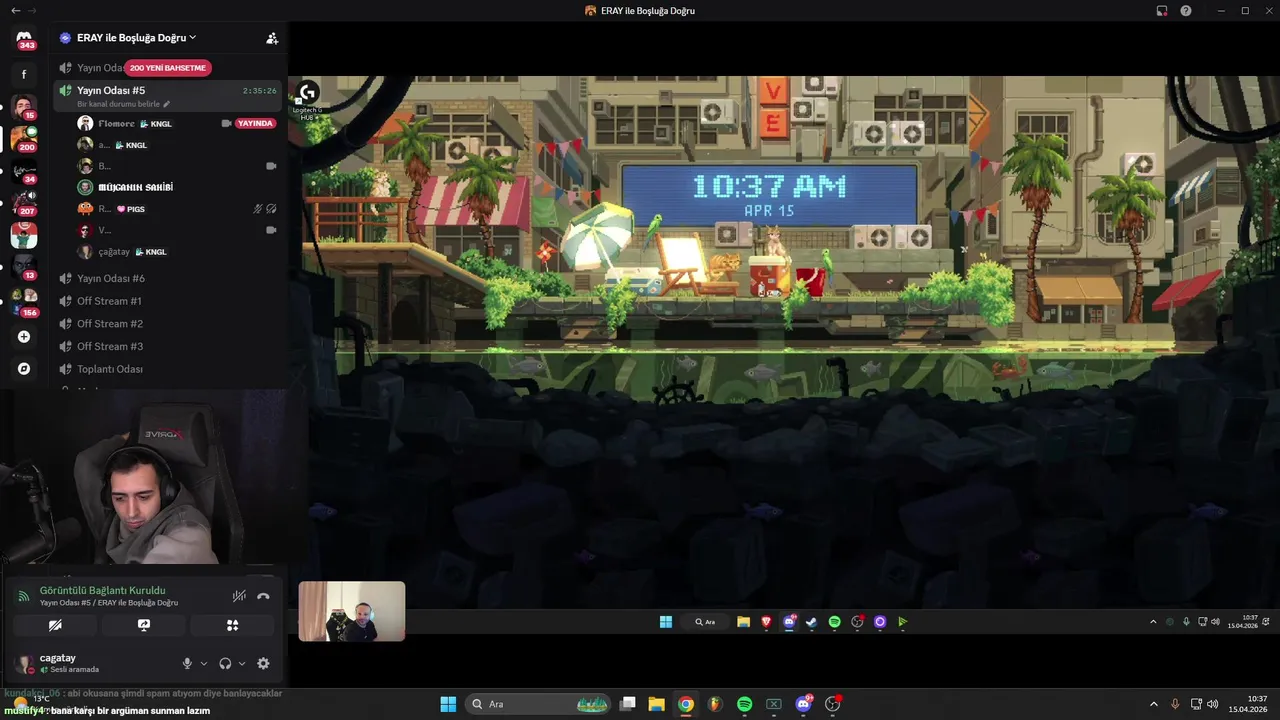The width and height of the screenshot is (1280, 720).
Task: Open the activities shapes button
Action: (232, 625)
